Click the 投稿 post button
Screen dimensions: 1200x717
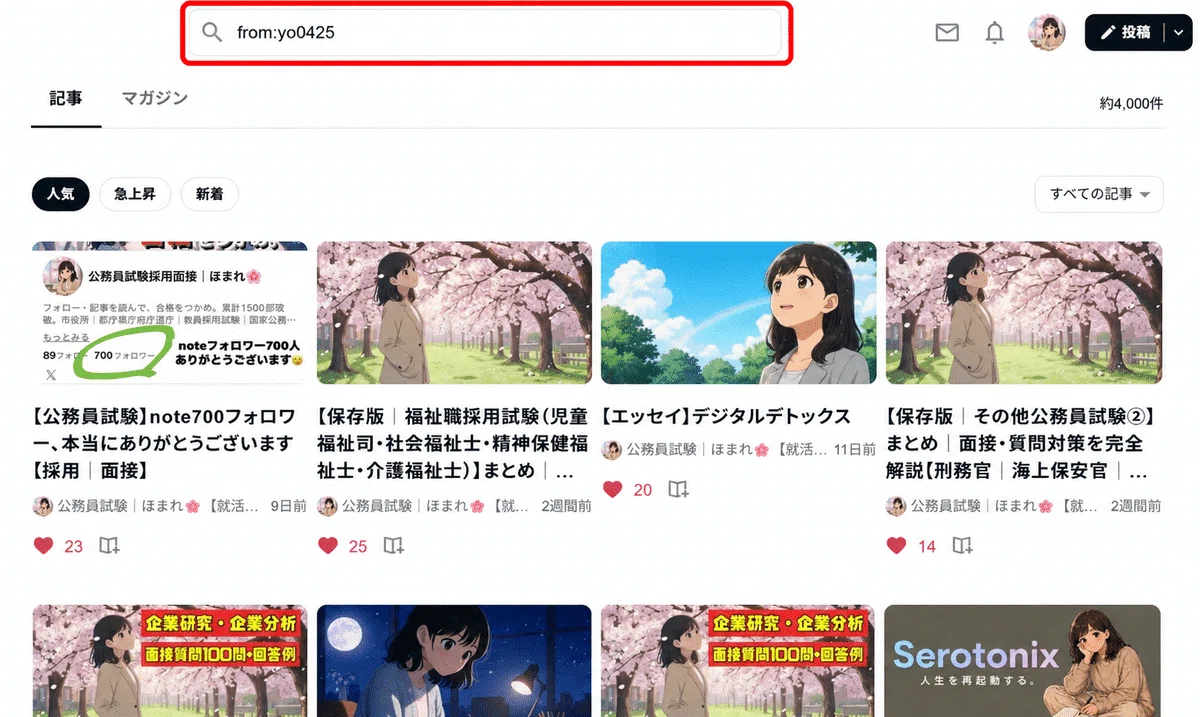tap(1125, 33)
